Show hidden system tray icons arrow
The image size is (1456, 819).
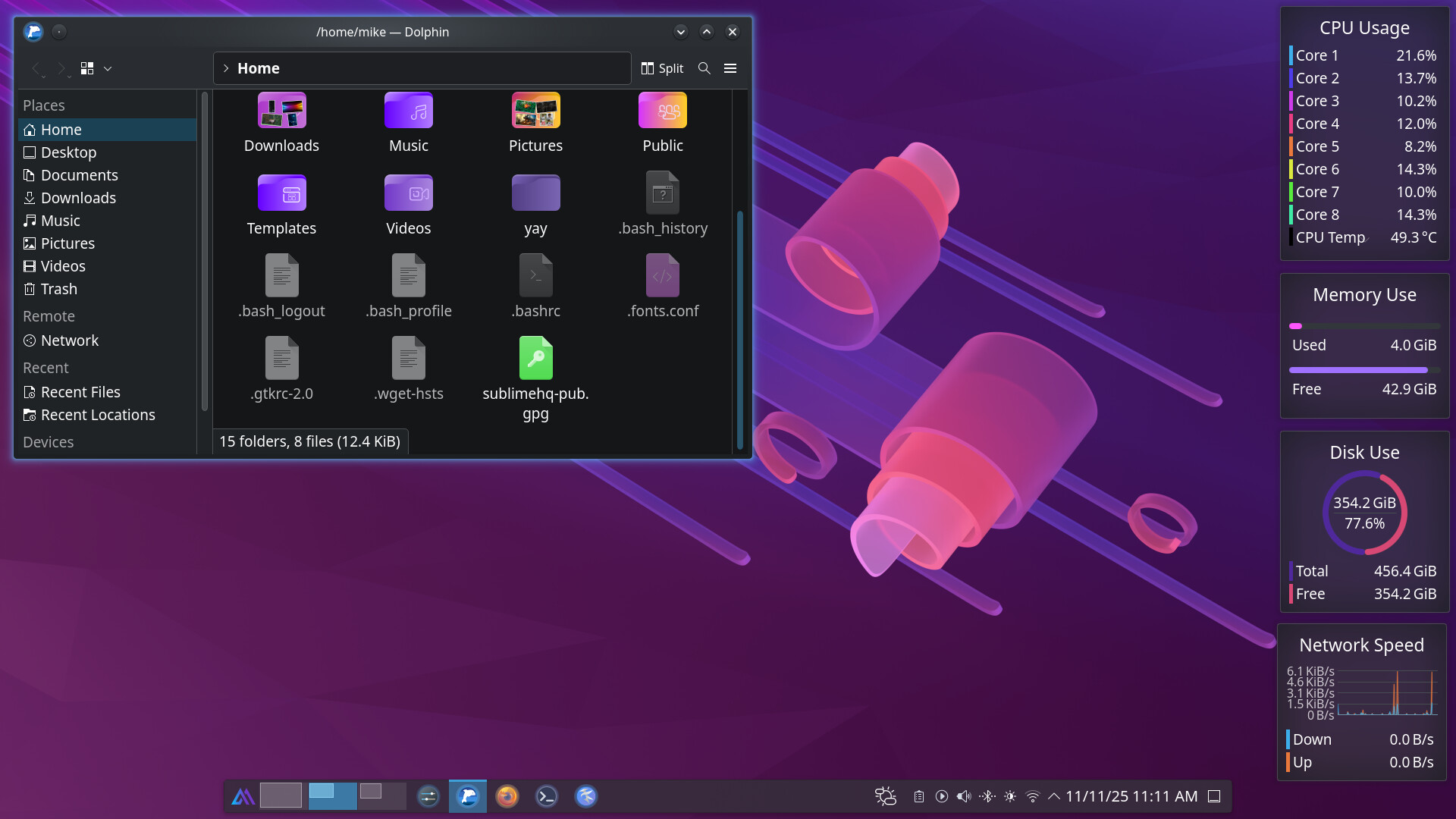pyautogui.click(x=1054, y=796)
